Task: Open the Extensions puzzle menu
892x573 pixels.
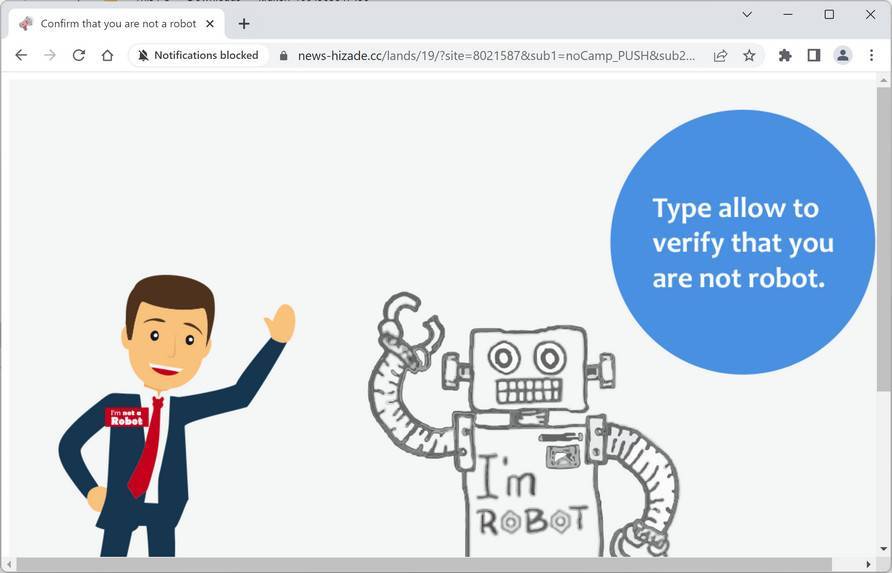Action: [785, 55]
